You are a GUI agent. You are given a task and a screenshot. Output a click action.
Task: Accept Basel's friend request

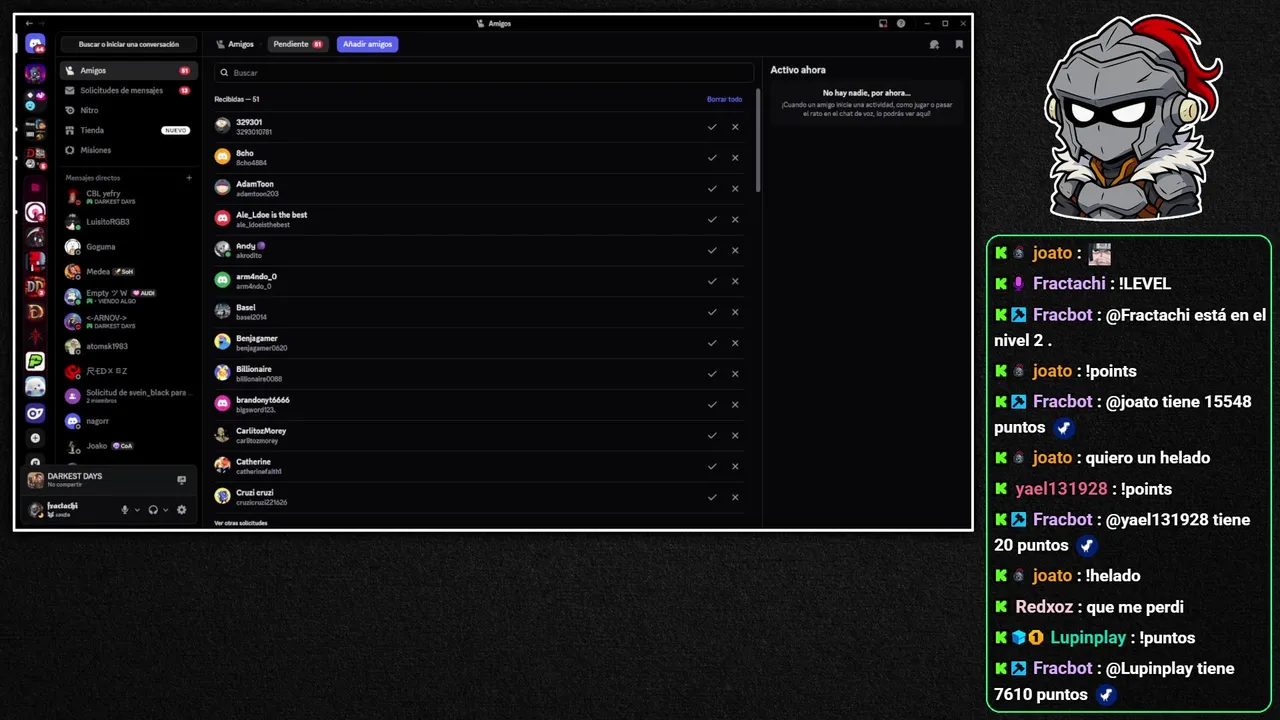(x=712, y=312)
